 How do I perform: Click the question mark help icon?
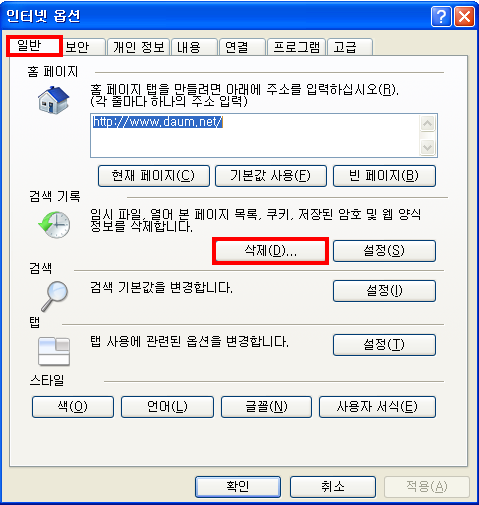tap(441, 16)
